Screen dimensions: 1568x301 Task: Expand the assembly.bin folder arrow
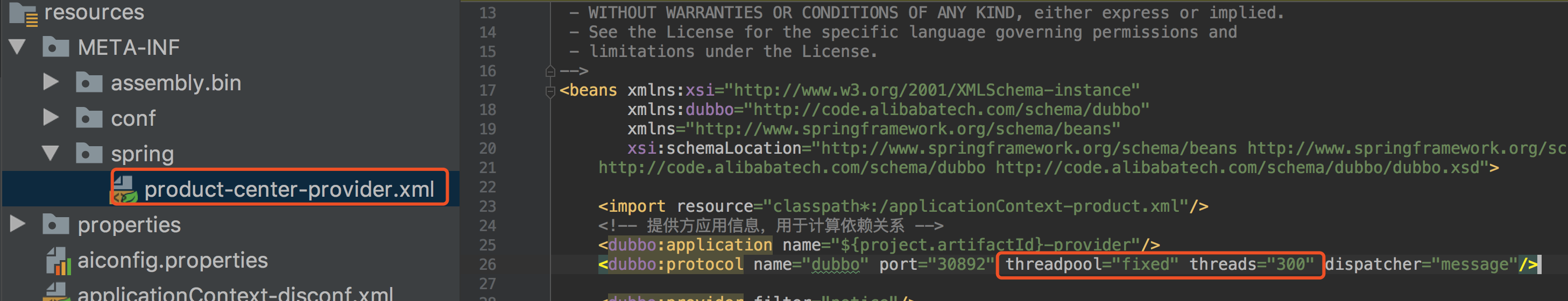[x=51, y=82]
